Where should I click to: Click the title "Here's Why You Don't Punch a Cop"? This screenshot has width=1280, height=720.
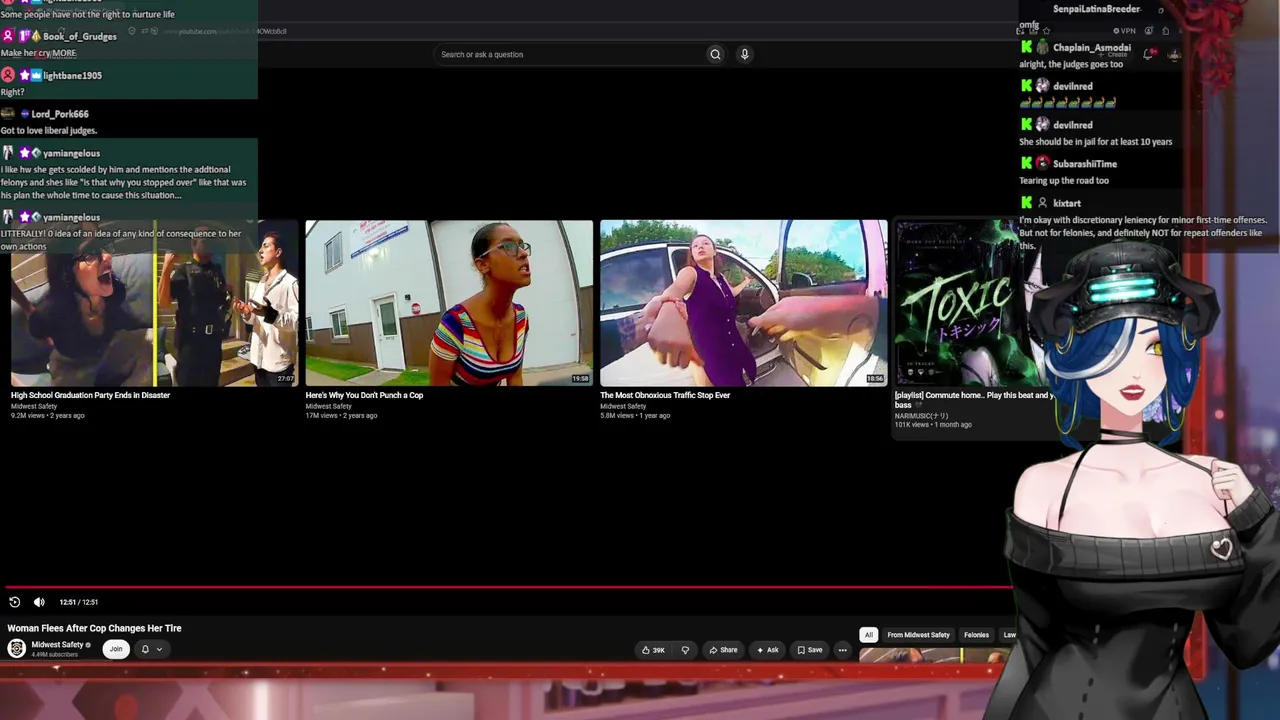tap(364, 396)
